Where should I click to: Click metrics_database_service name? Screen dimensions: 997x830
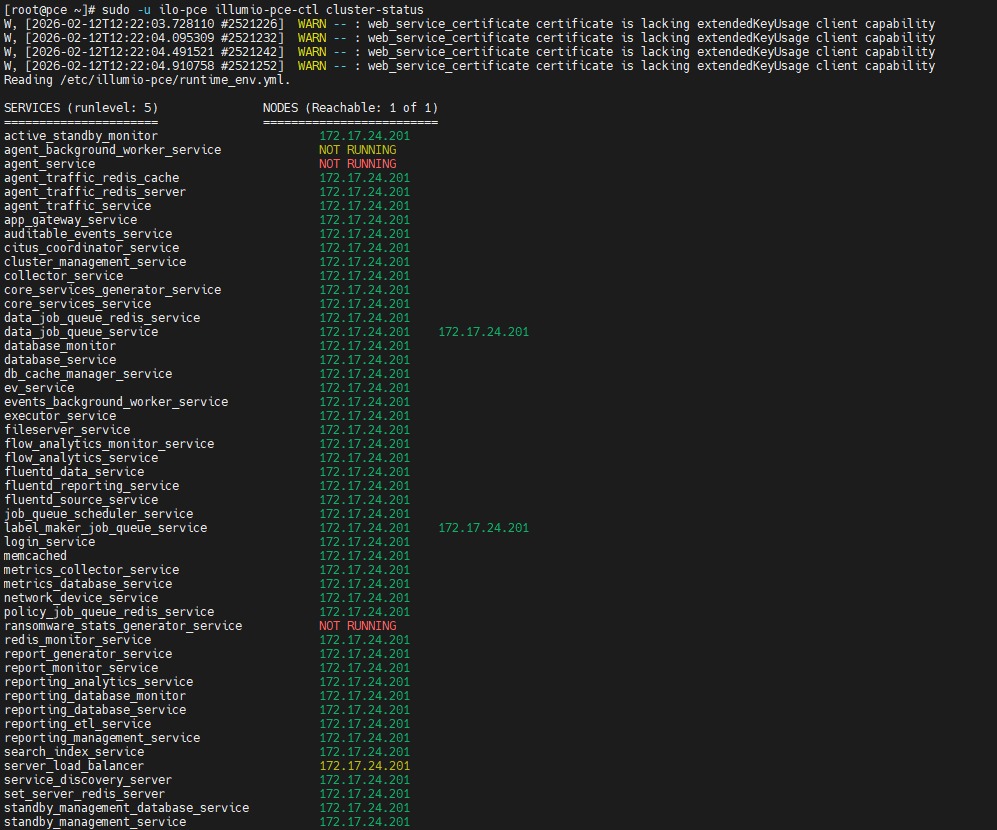[88, 583]
